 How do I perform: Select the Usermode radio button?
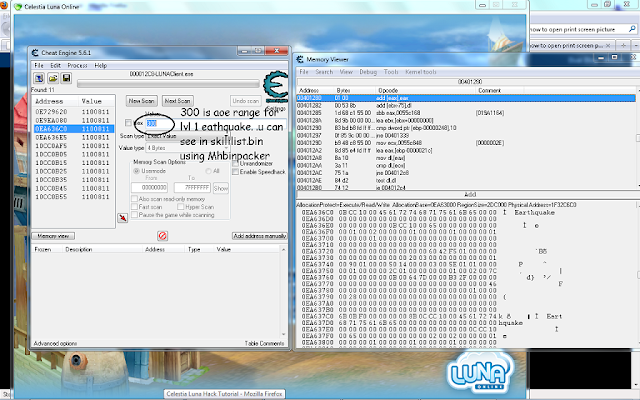coord(136,171)
